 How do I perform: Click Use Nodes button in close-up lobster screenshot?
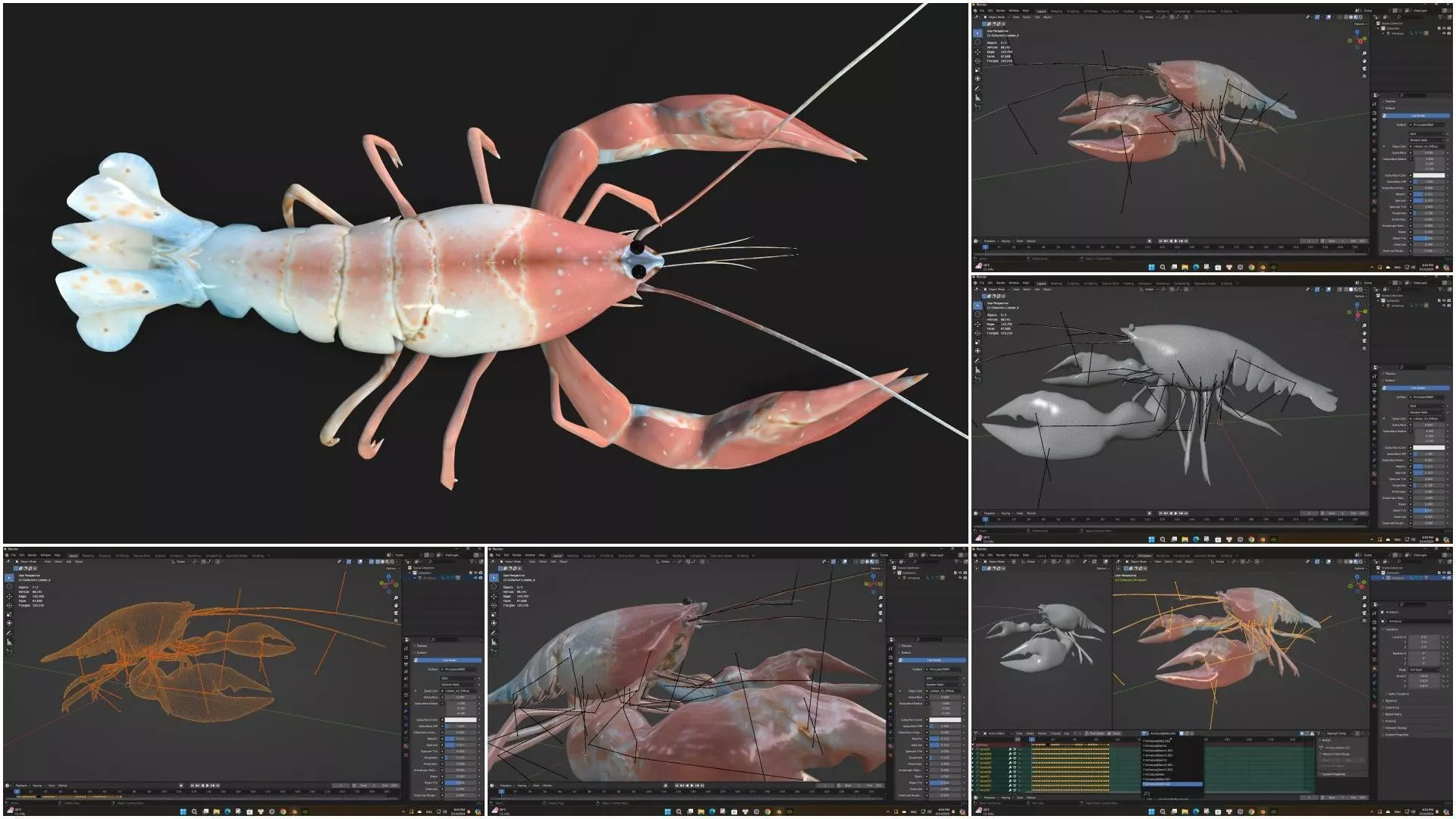coord(932,660)
